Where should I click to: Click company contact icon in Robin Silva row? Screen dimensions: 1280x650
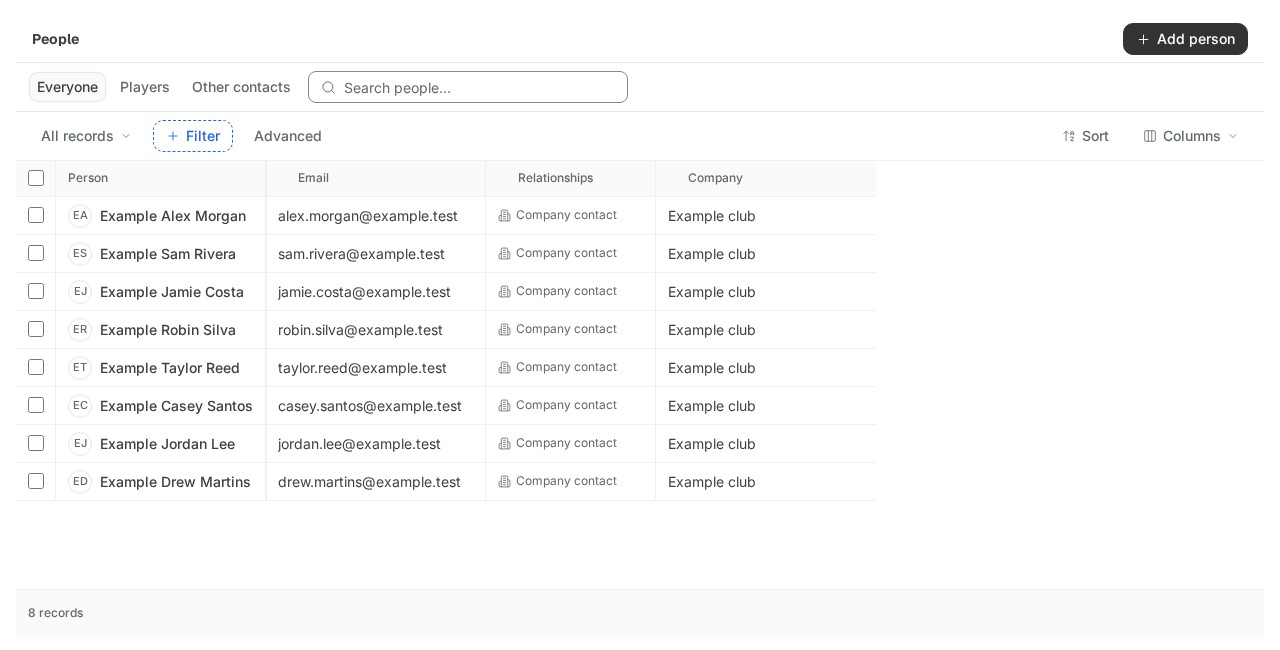pos(504,329)
